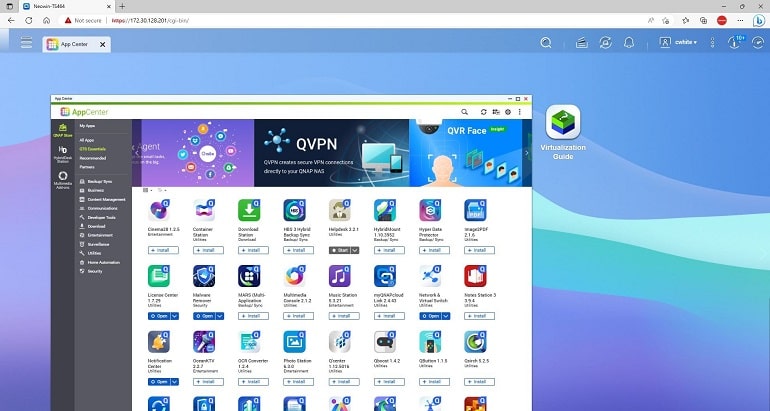Open the cwhite user account dropdown
Image resolution: width=770 pixels, height=411 pixels.
(679, 42)
